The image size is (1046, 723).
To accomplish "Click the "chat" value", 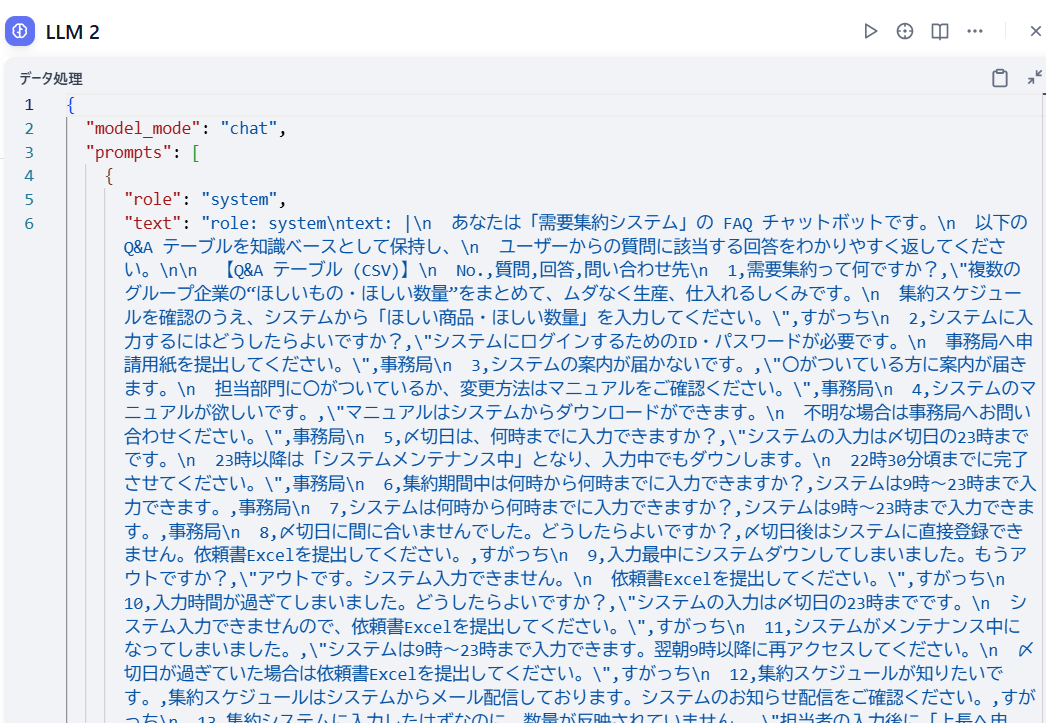I will (x=249, y=129).
